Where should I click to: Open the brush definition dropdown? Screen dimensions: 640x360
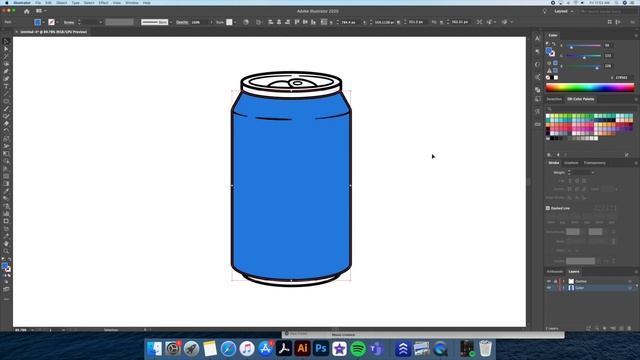coord(171,22)
